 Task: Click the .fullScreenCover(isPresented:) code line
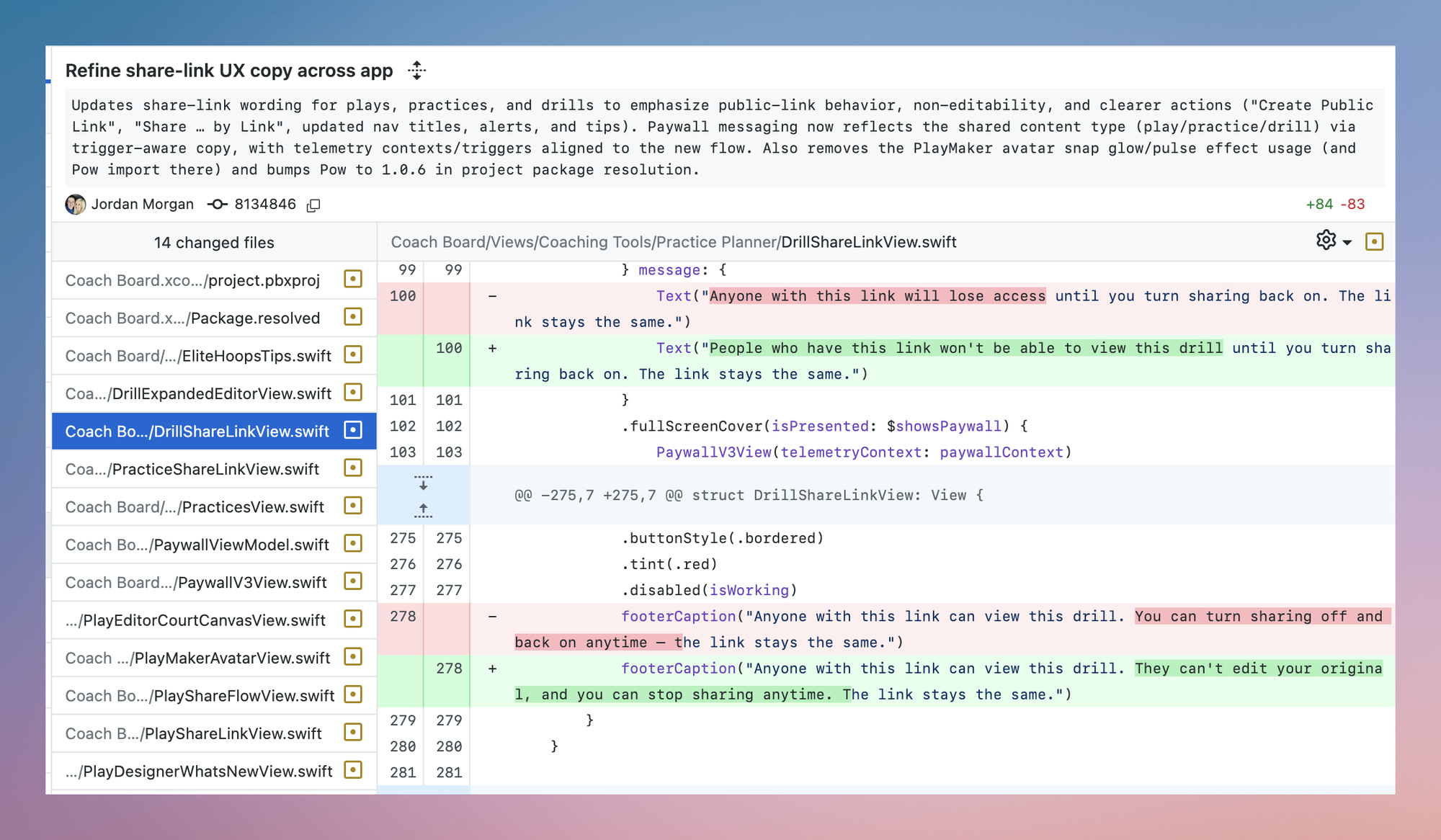[824, 426]
